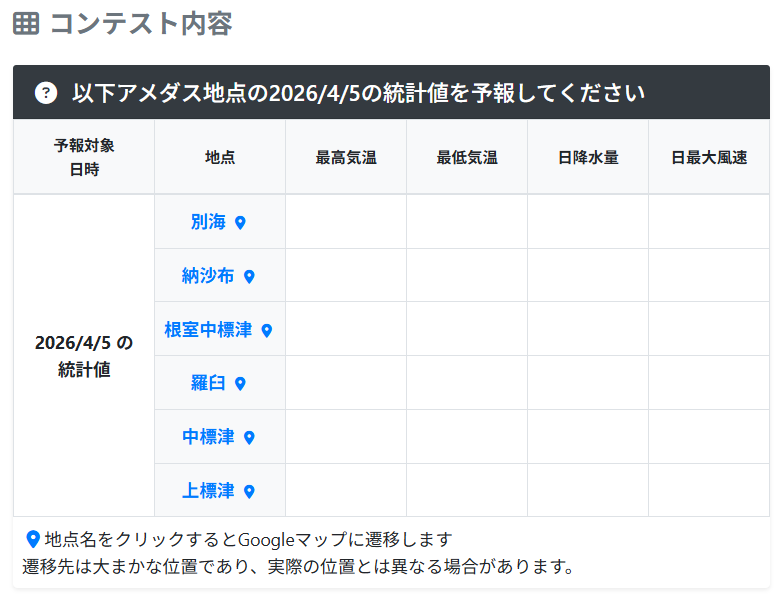Click the 最高気温 cell for 中標津
781x597 pixels.
pyautogui.click(x=346, y=437)
